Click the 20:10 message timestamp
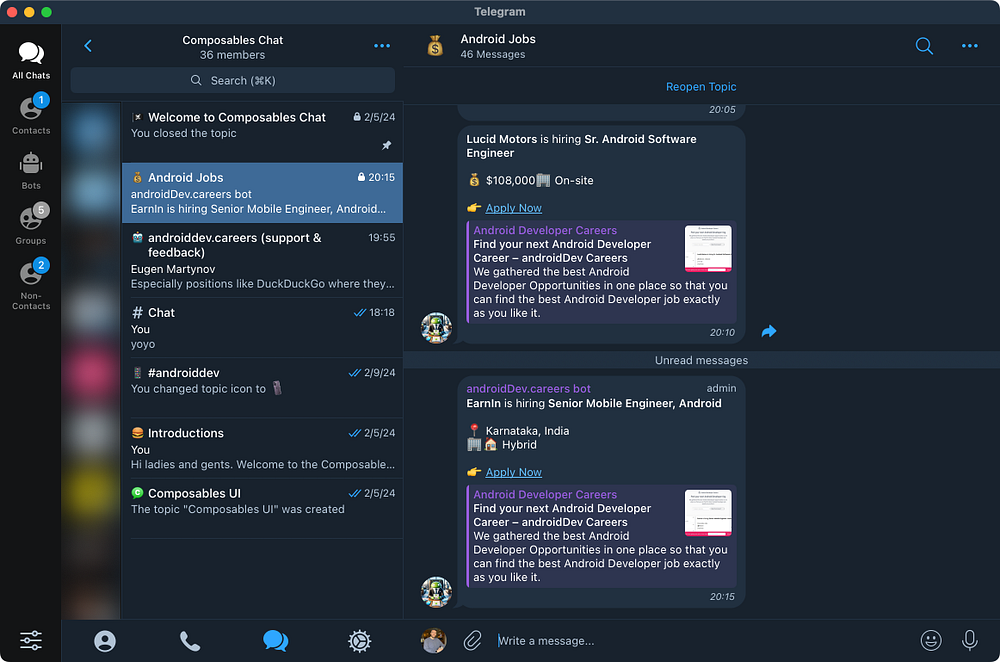 722,332
